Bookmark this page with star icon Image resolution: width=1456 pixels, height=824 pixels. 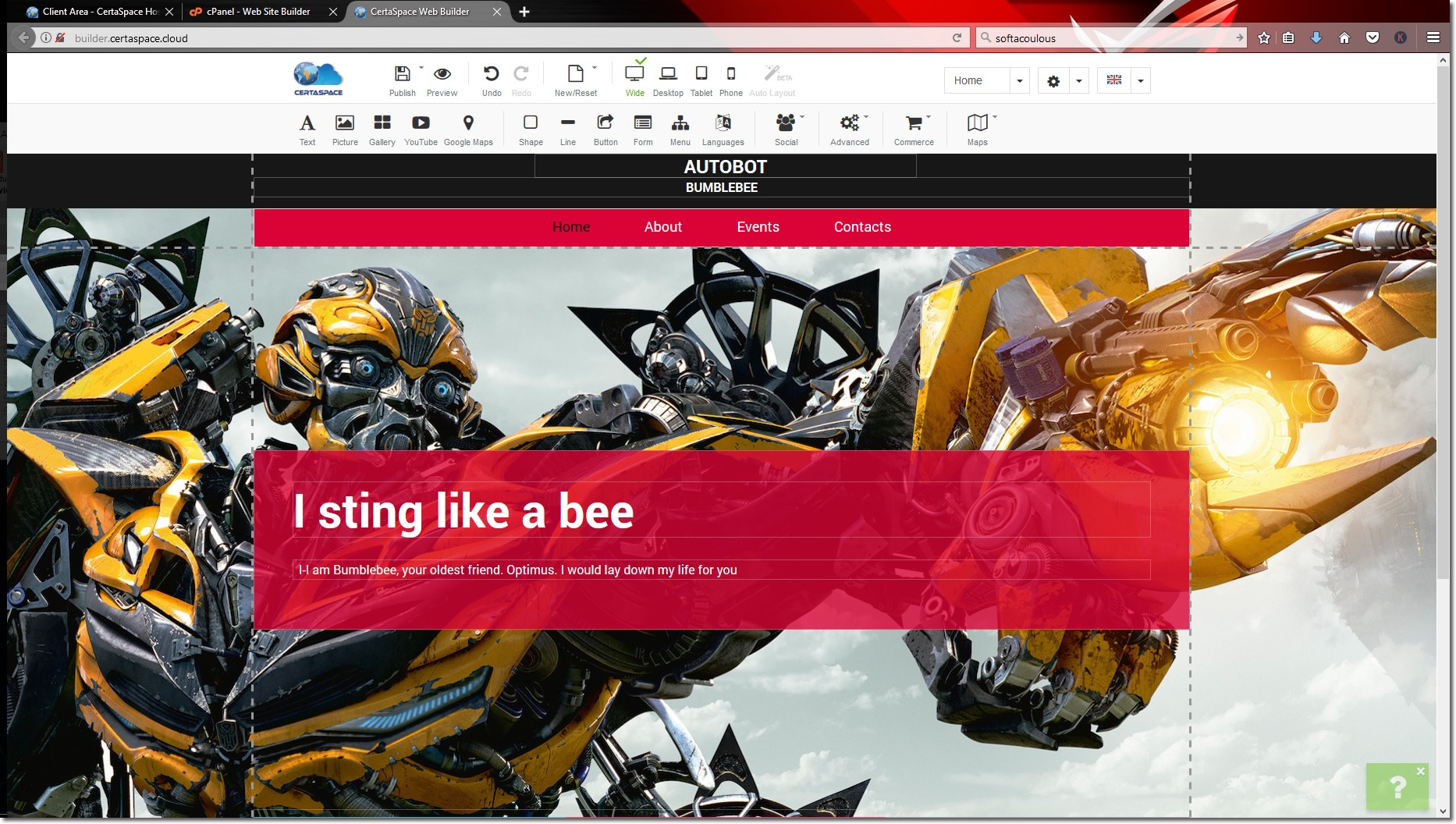(1264, 37)
